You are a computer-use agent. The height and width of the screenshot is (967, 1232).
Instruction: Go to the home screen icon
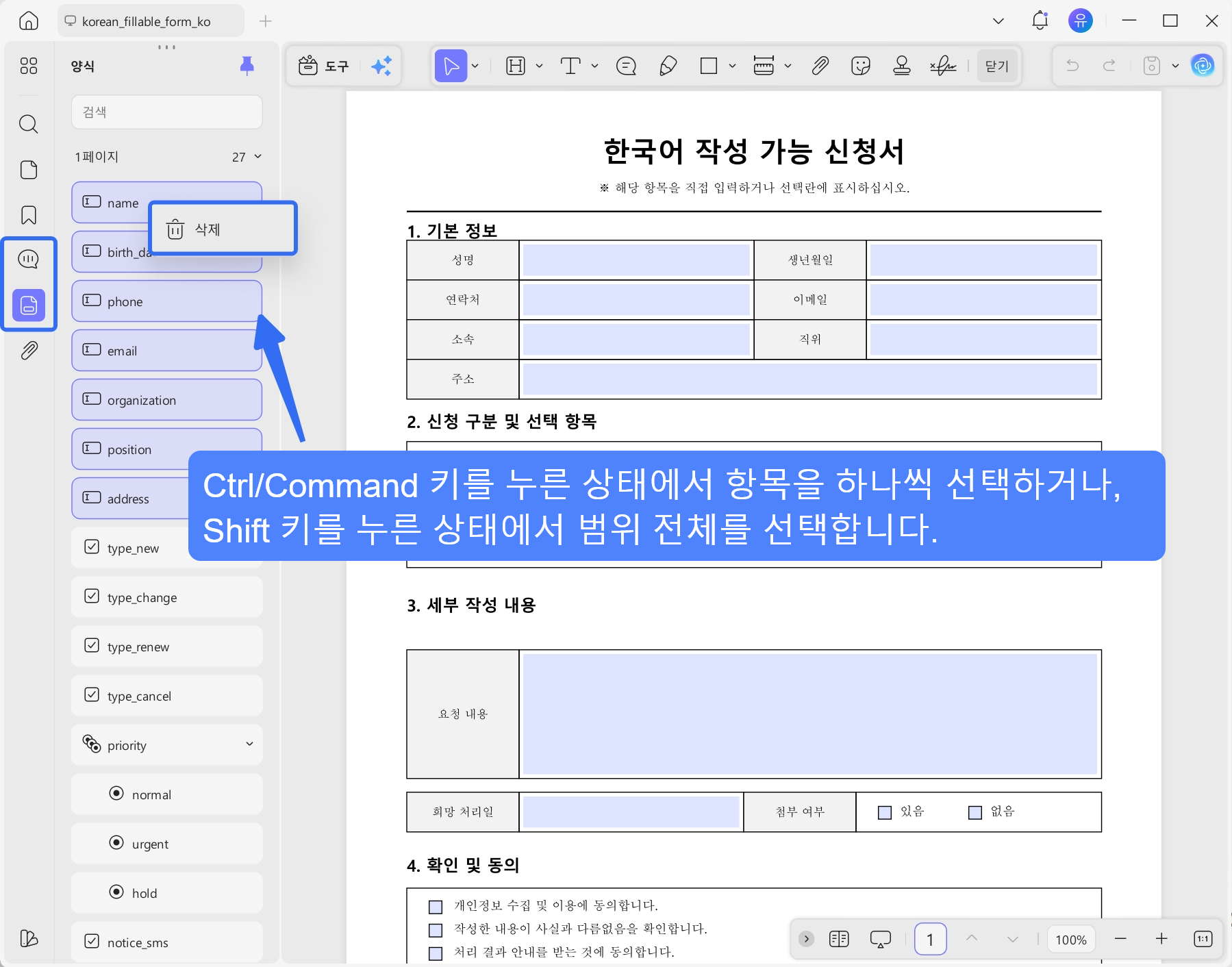click(x=29, y=21)
